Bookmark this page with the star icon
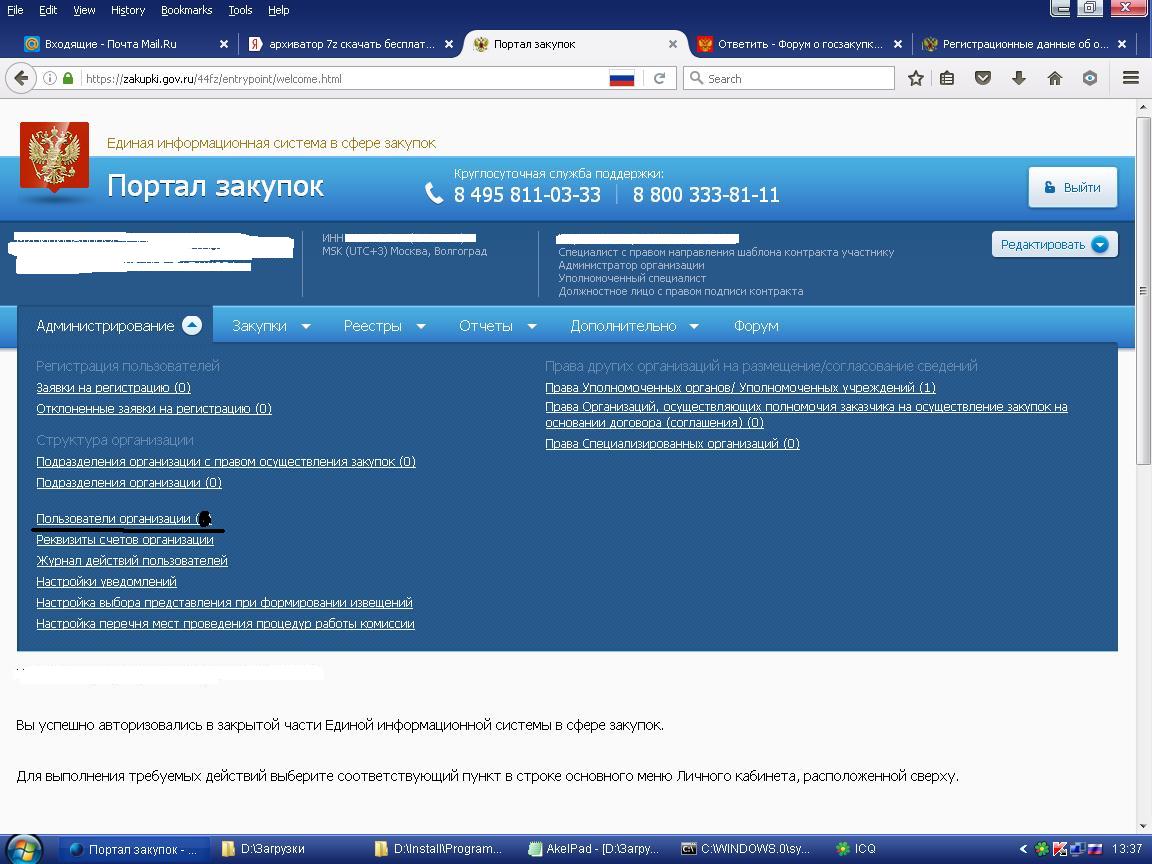Viewport: 1152px width, 864px height. 915,78
